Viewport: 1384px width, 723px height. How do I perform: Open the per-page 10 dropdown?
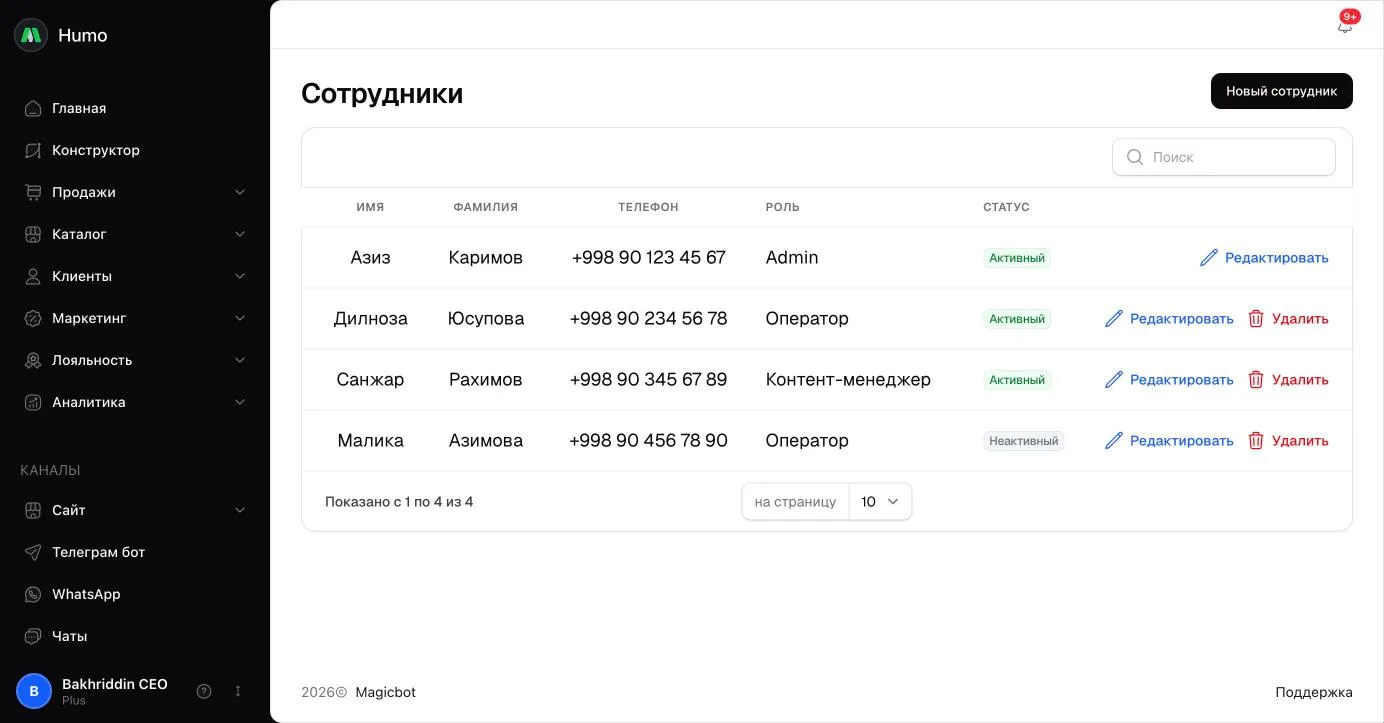880,502
